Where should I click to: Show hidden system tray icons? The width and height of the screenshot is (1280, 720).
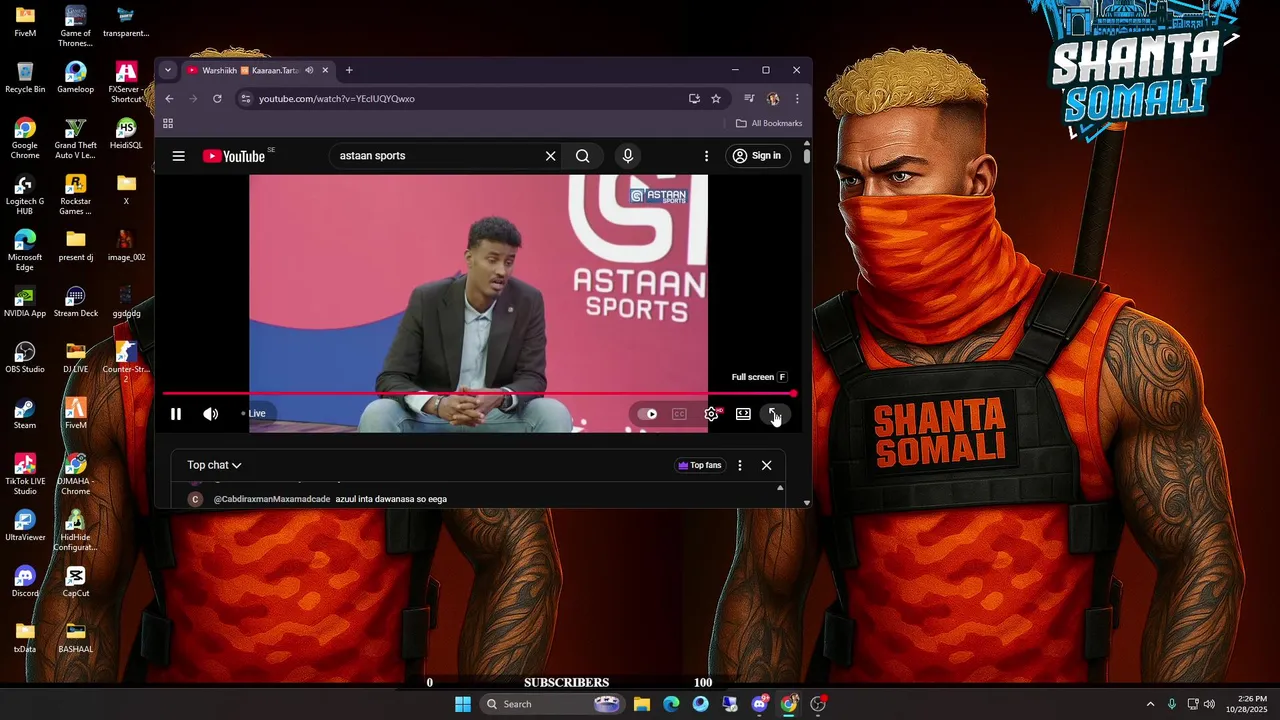[x=1150, y=704]
